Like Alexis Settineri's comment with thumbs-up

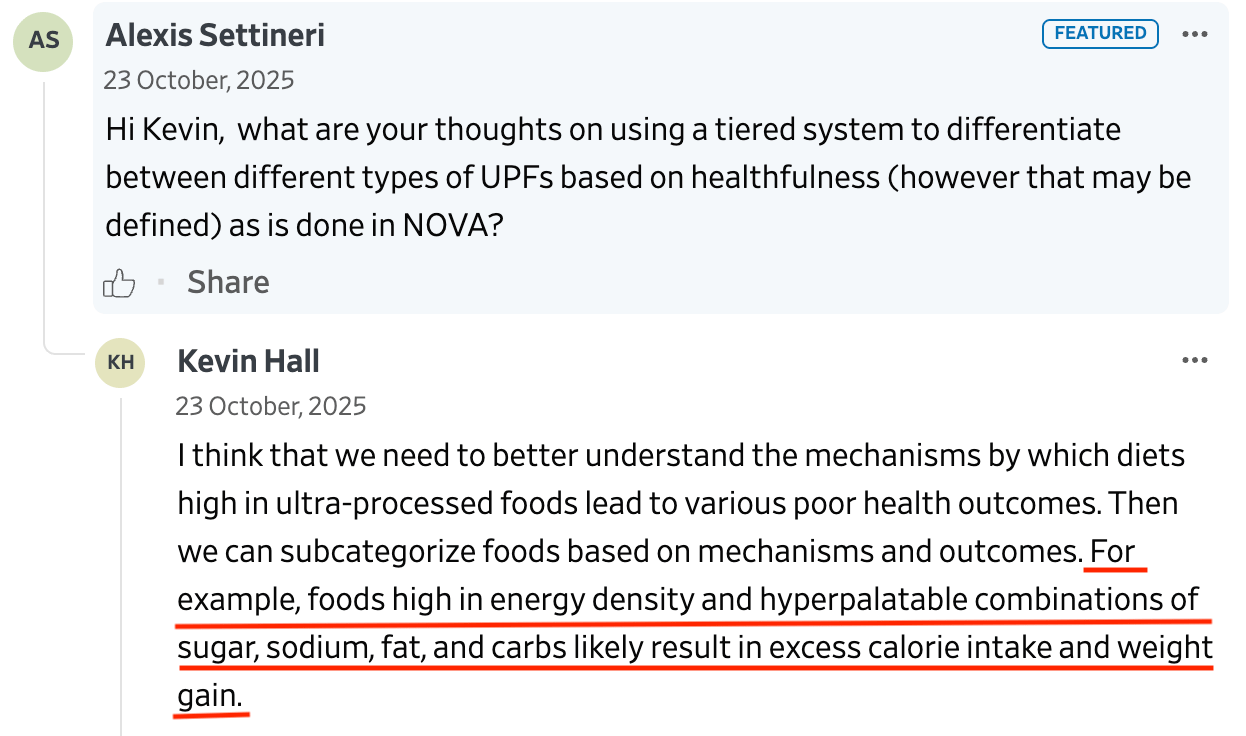tap(119, 283)
